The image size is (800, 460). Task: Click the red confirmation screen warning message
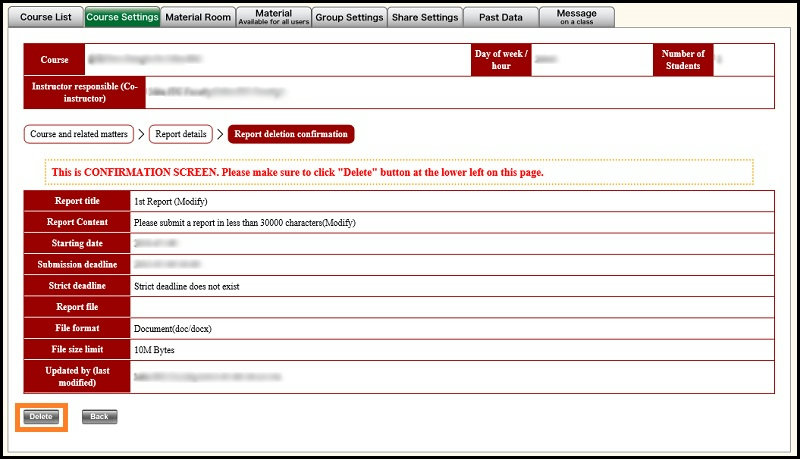pos(297,173)
